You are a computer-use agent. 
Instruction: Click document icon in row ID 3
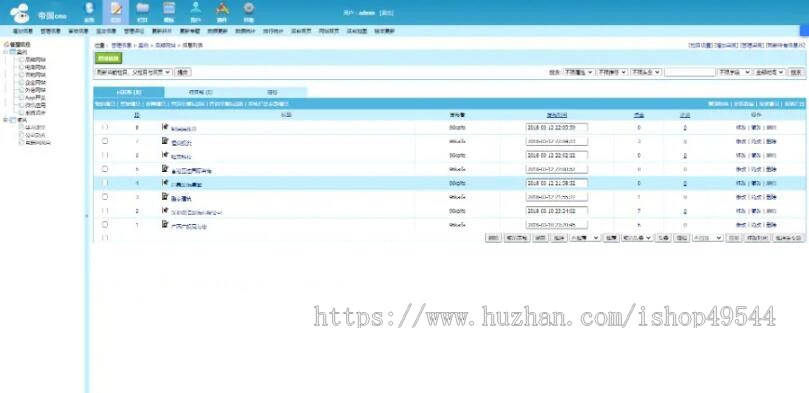(165, 196)
